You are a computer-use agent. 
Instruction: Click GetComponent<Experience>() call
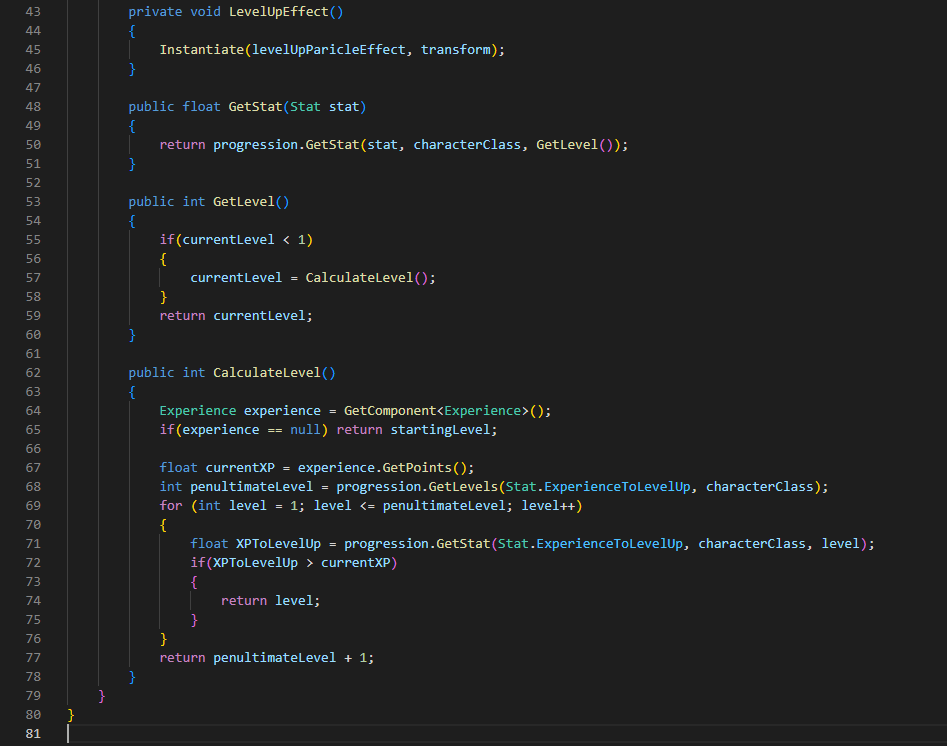coord(444,410)
